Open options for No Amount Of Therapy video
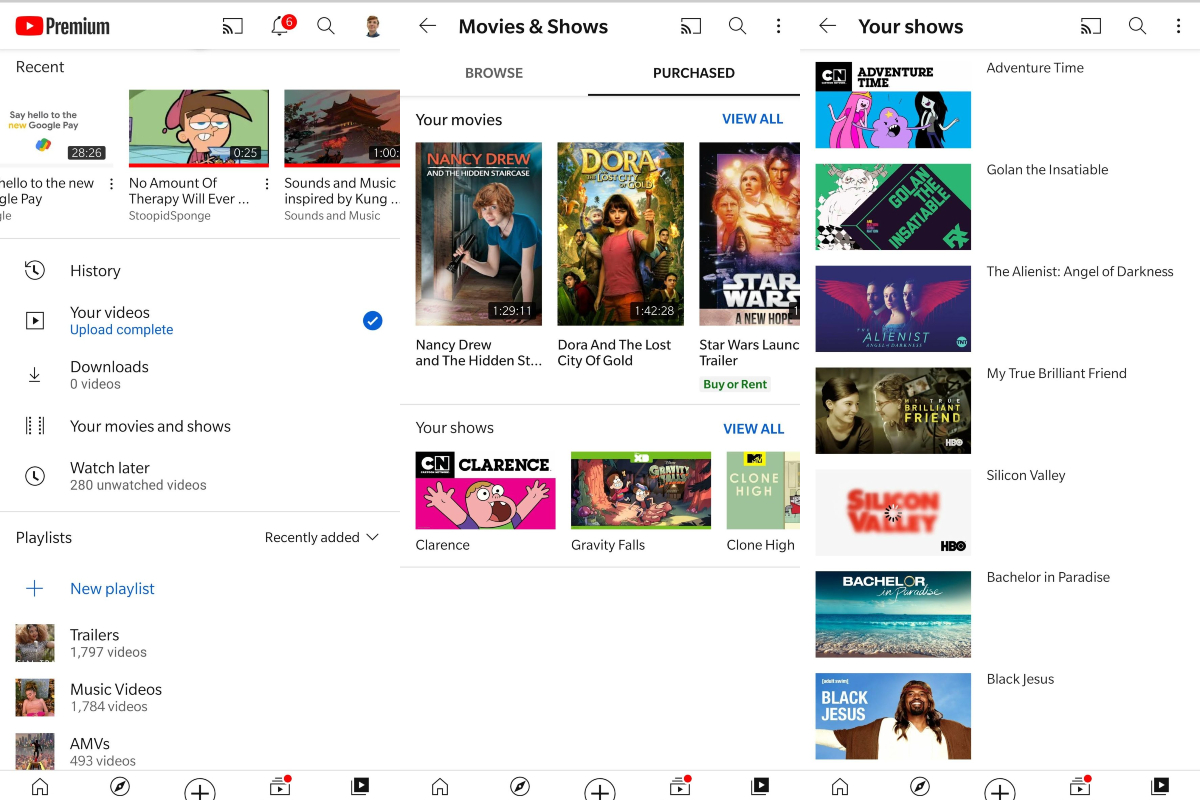 pyautogui.click(x=267, y=184)
